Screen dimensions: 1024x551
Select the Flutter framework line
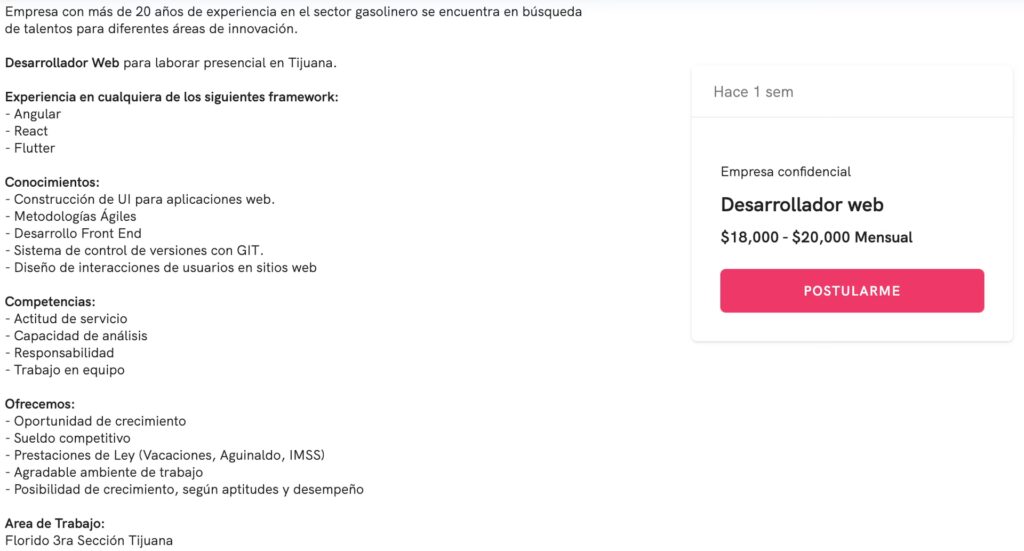tap(34, 148)
